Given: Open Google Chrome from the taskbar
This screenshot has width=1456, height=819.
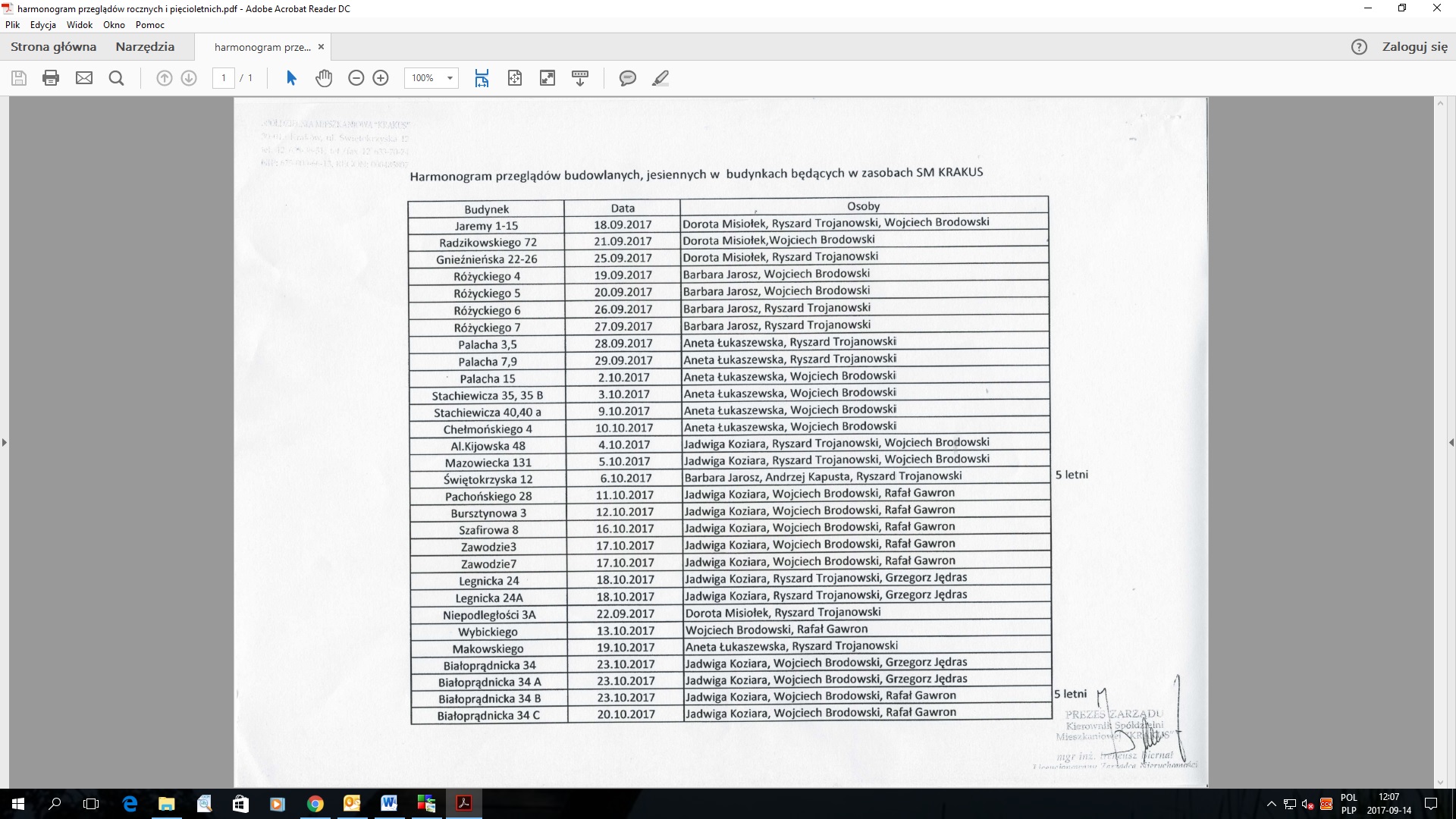Looking at the screenshot, I should click(315, 804).
